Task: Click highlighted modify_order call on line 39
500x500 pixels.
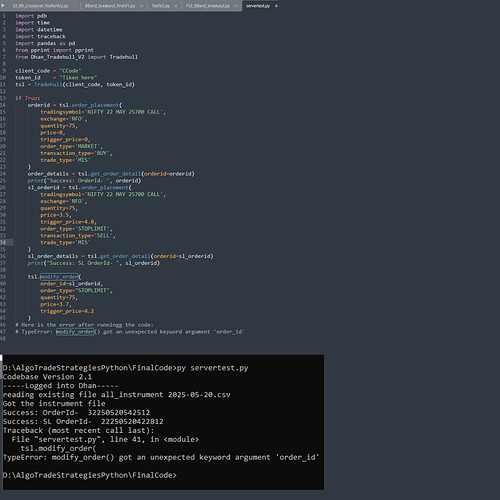Action: click(59, 277)
